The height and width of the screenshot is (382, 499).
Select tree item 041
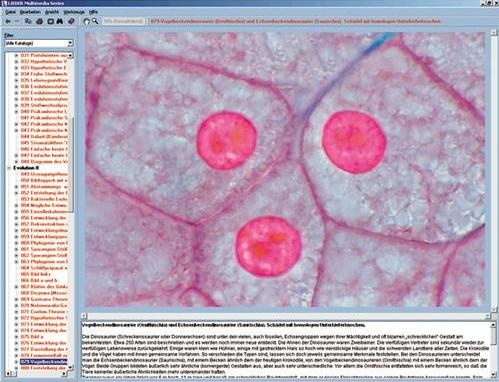(x=44, y=118)
